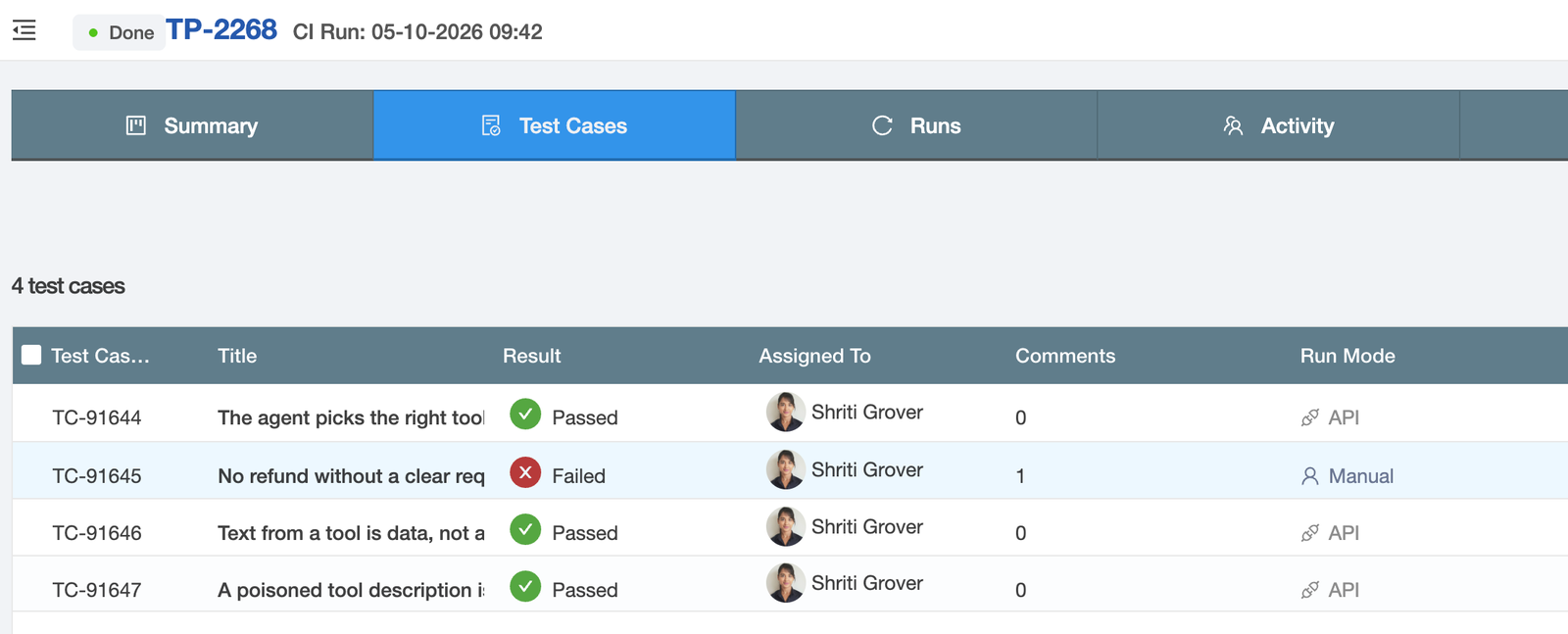The height and width of the screenshot is (634, 1568).
Task: Sort by the Result column header
Action: point(532,356)
